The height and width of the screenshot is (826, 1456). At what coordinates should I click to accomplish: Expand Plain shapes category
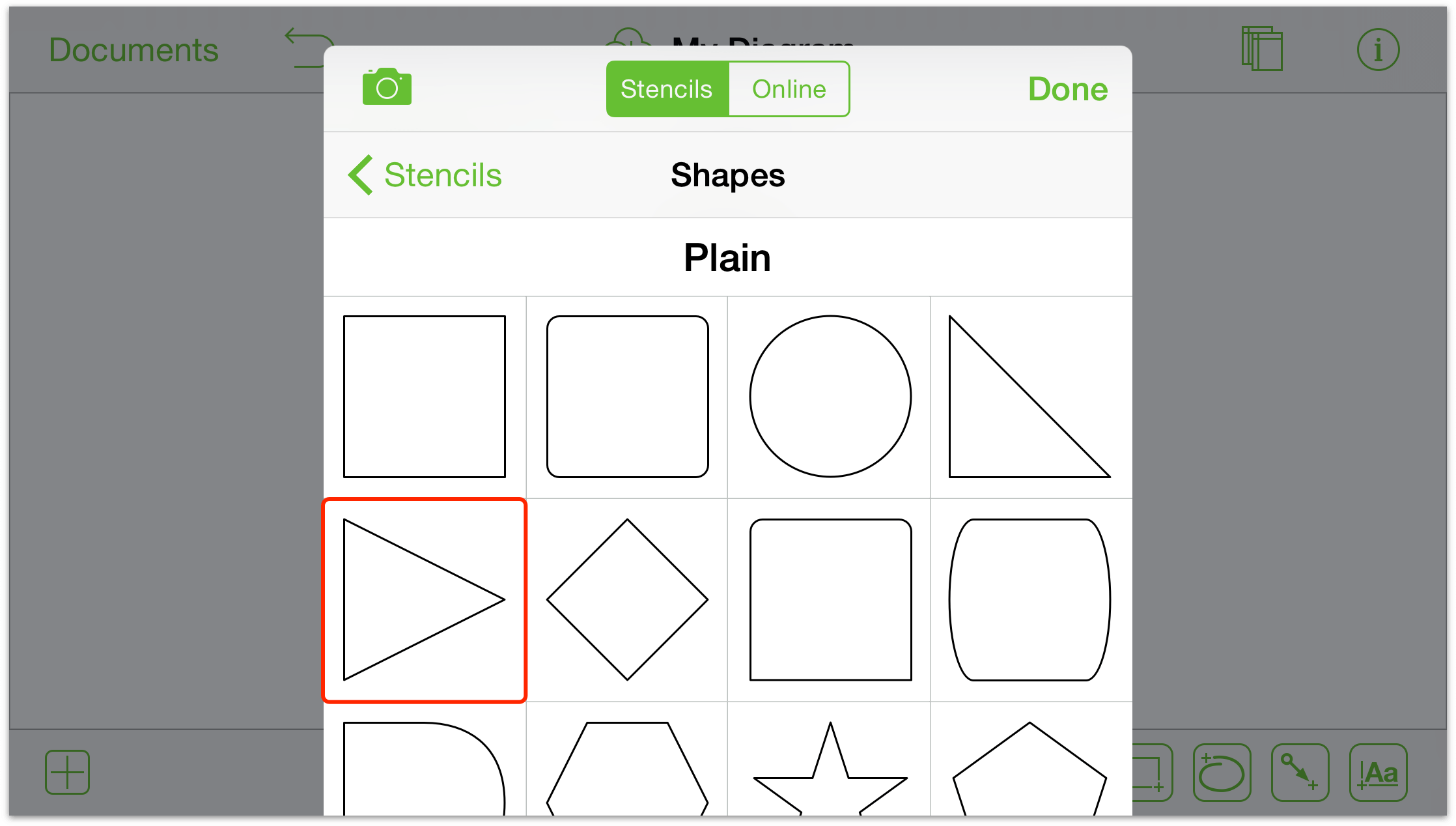[x=727, y=257]
